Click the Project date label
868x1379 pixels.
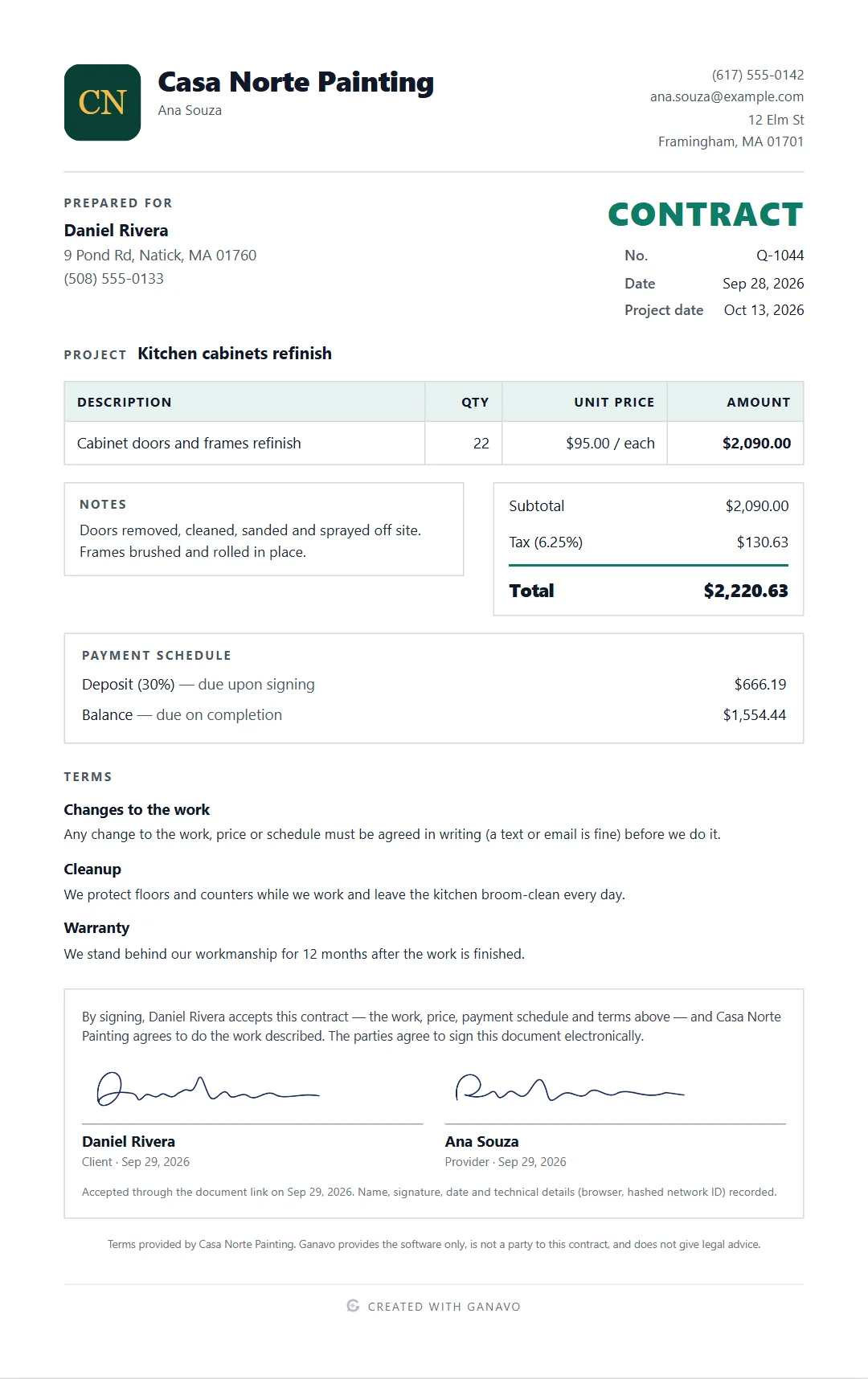[x=664, y=310]
